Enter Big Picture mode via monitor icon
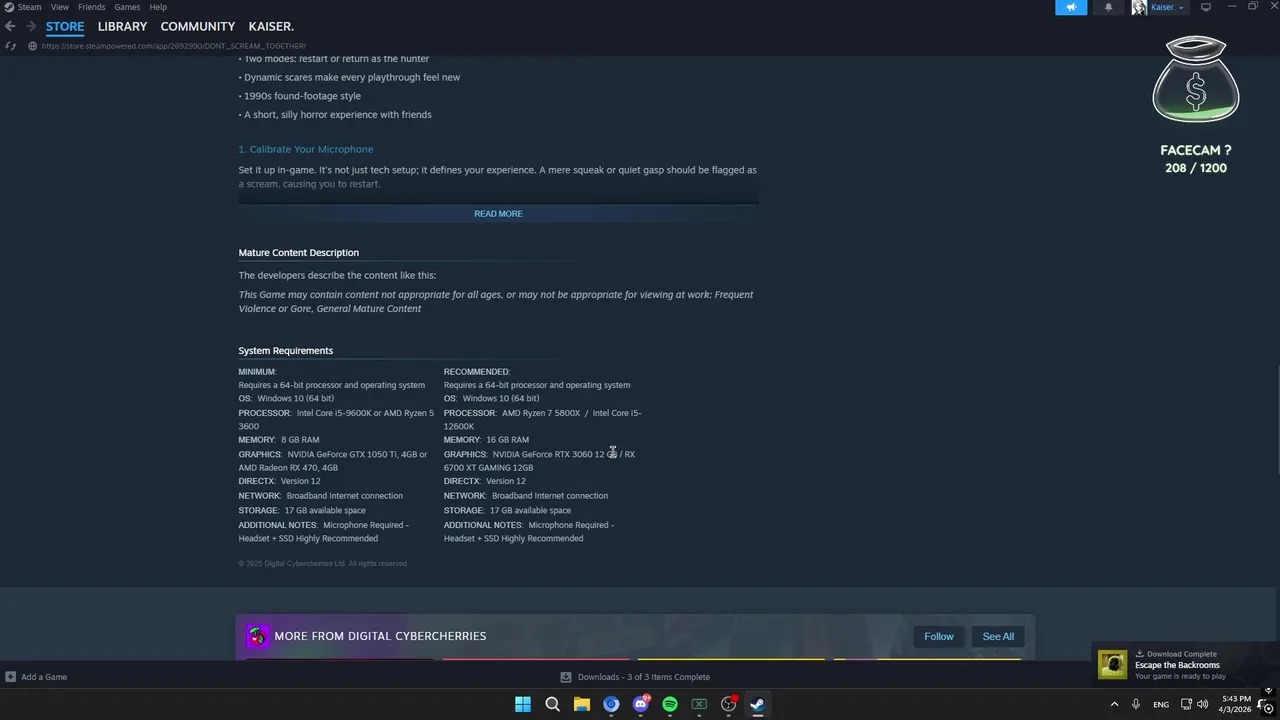The width and height of the screenshot is (1280, 720). 1206,7
